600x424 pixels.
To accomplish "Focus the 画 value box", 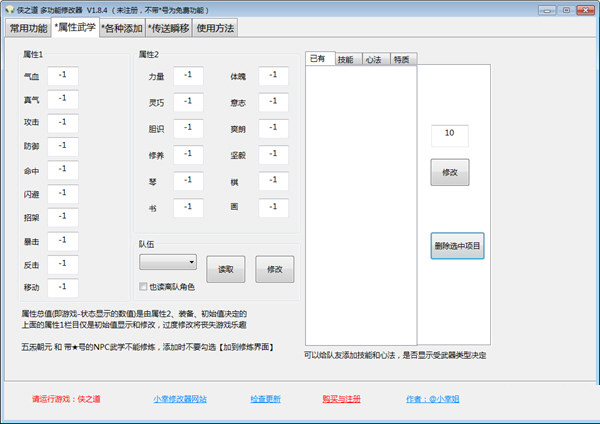I will click(x=273, y=208).
